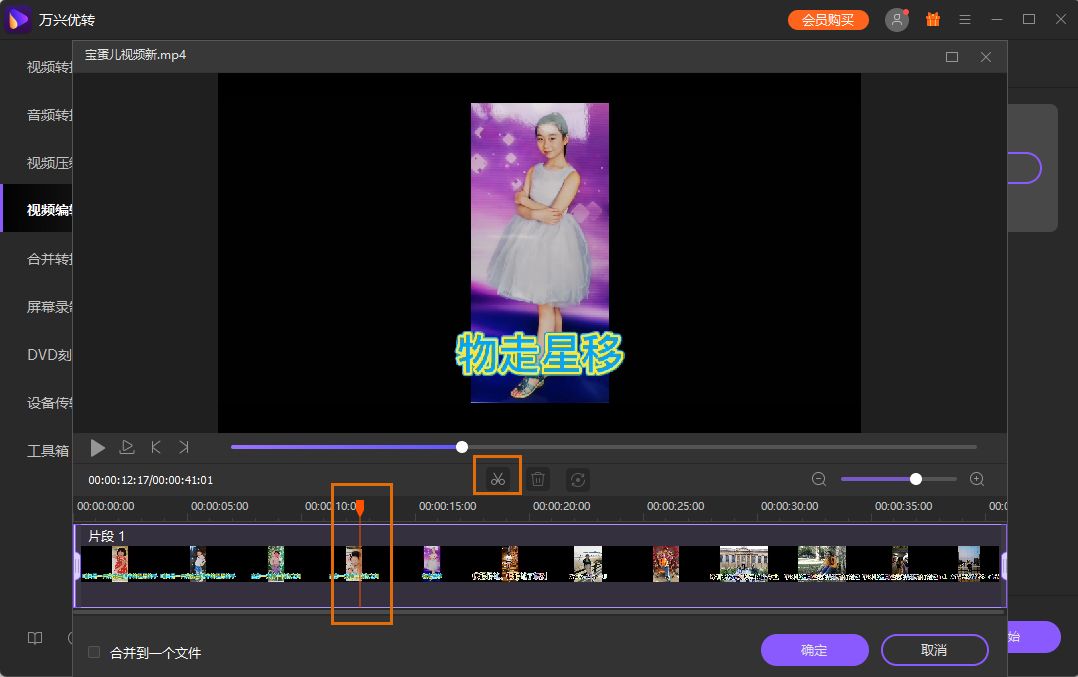
Task: Open the user account avatar icon
Action: click(x=896, y=20)
